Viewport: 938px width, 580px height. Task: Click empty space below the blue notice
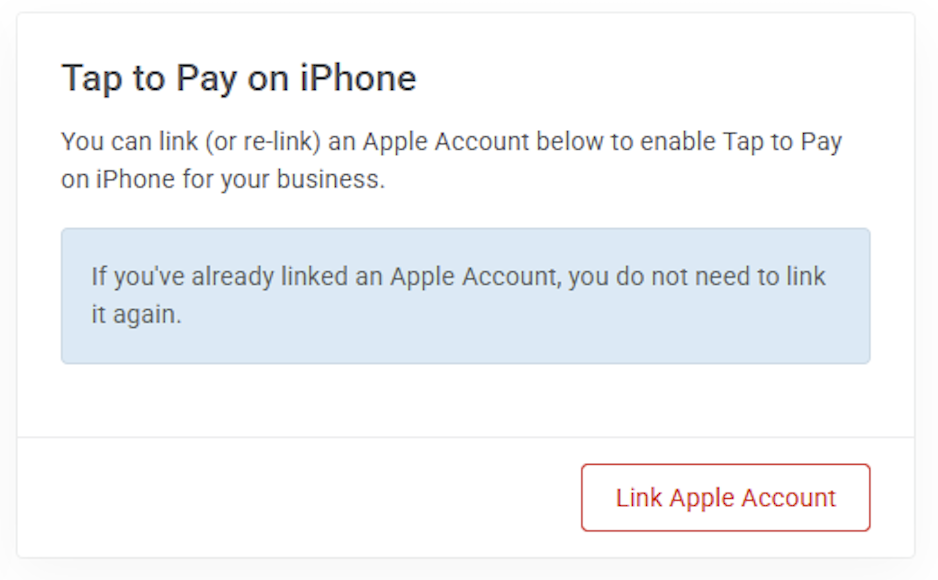(465, 400)
